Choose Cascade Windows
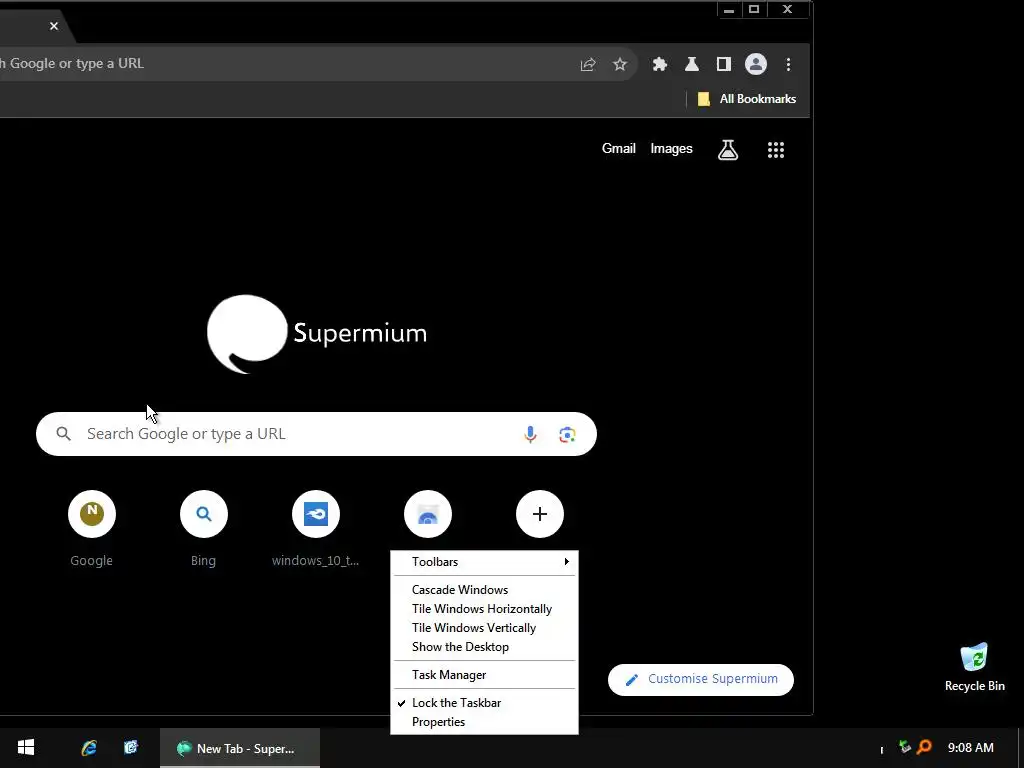Image resolution: width=1024 pixels, height=768 pixels. (x=485, y=590)
